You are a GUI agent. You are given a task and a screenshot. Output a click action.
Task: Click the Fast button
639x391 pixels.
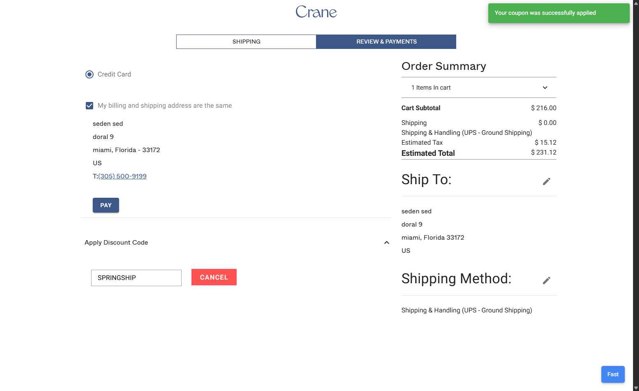coord(613,374)
